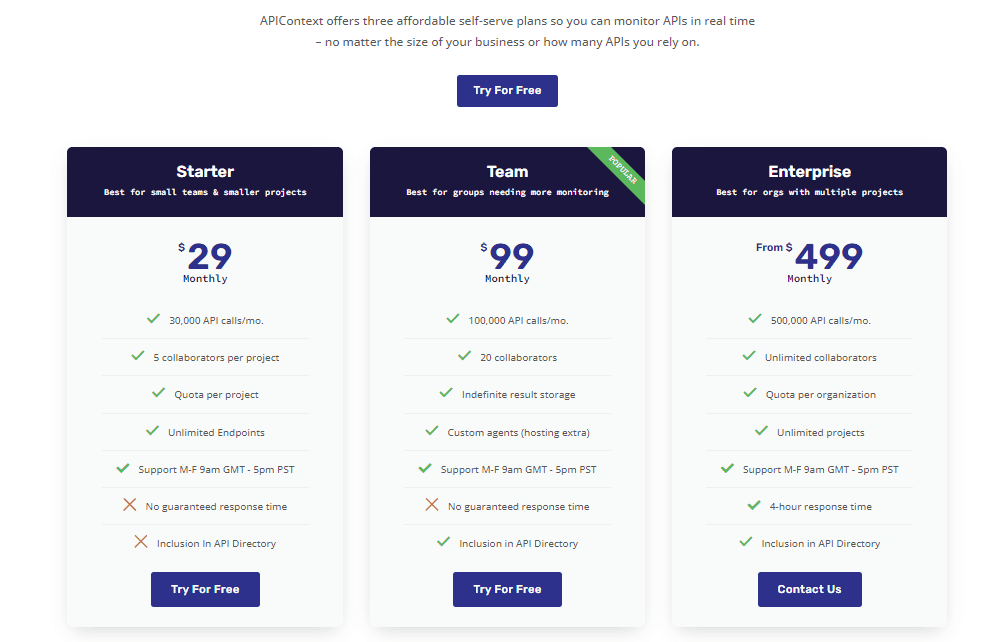Click checkmark beside 500,000 API calls/mo.

(x=755, y=319)
